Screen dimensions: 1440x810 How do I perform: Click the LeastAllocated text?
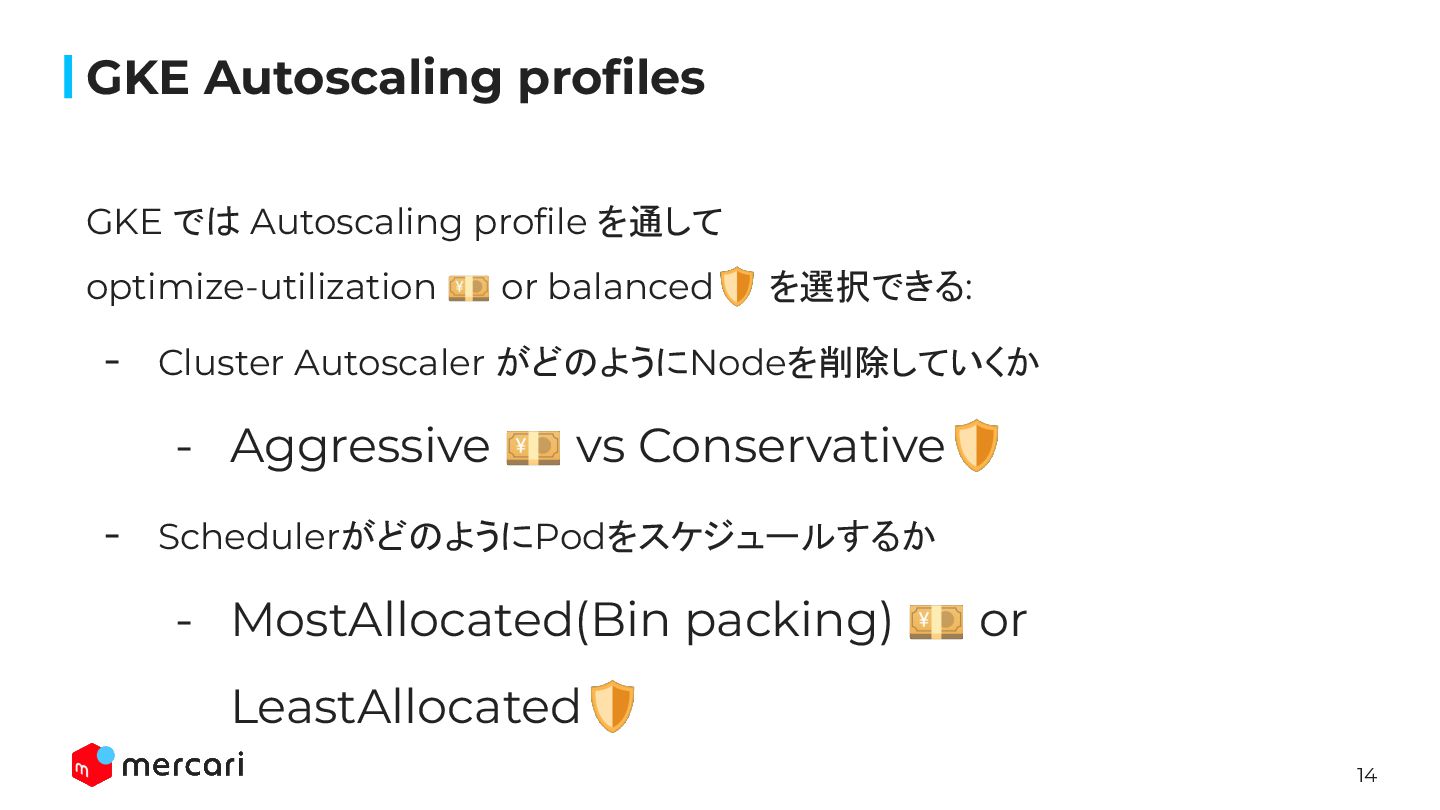[x=405, y=707]
